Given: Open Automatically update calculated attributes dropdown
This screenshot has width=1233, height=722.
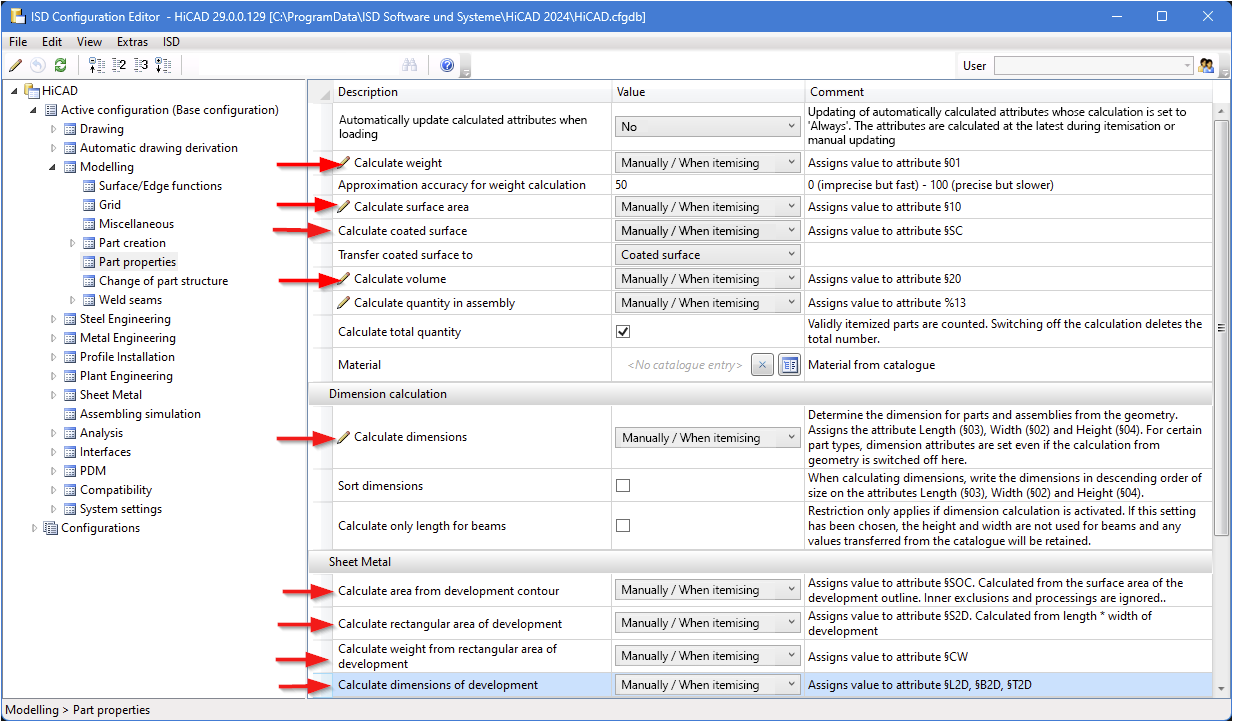Looking at the screenshot, I should [708, 127].
